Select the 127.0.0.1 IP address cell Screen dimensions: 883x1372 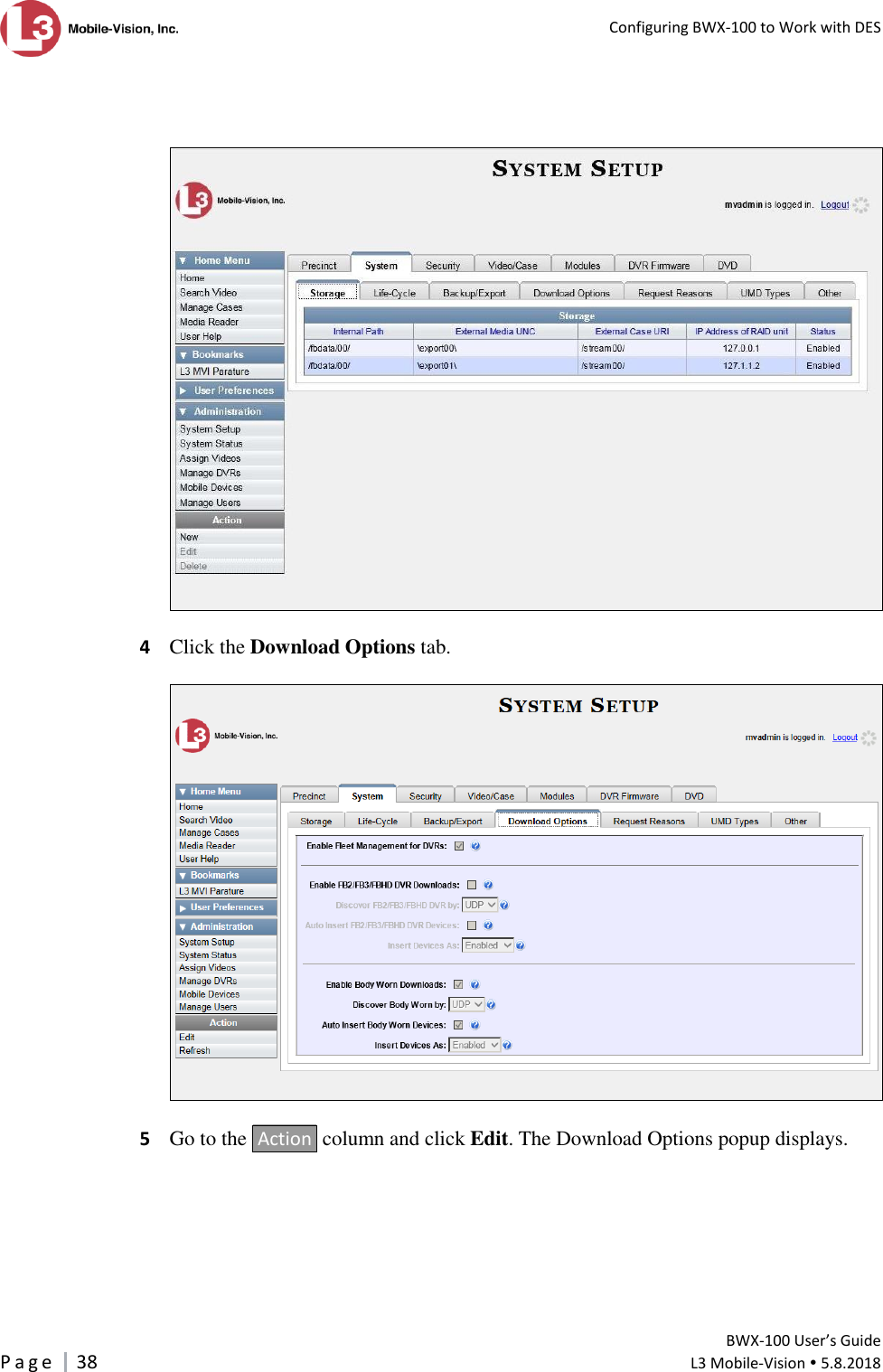(x=741, y=348)
